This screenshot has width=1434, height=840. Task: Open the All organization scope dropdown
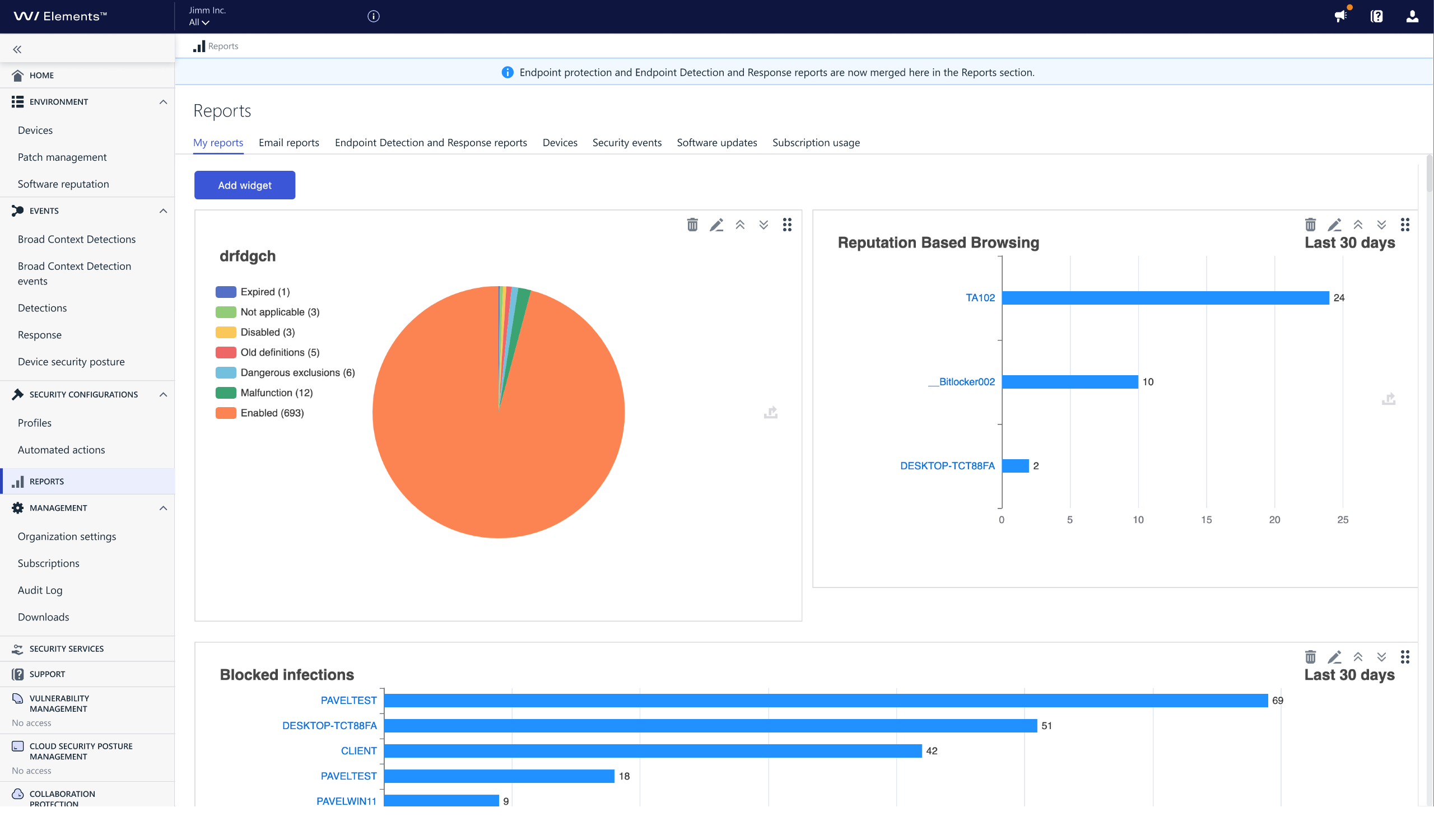199,22
